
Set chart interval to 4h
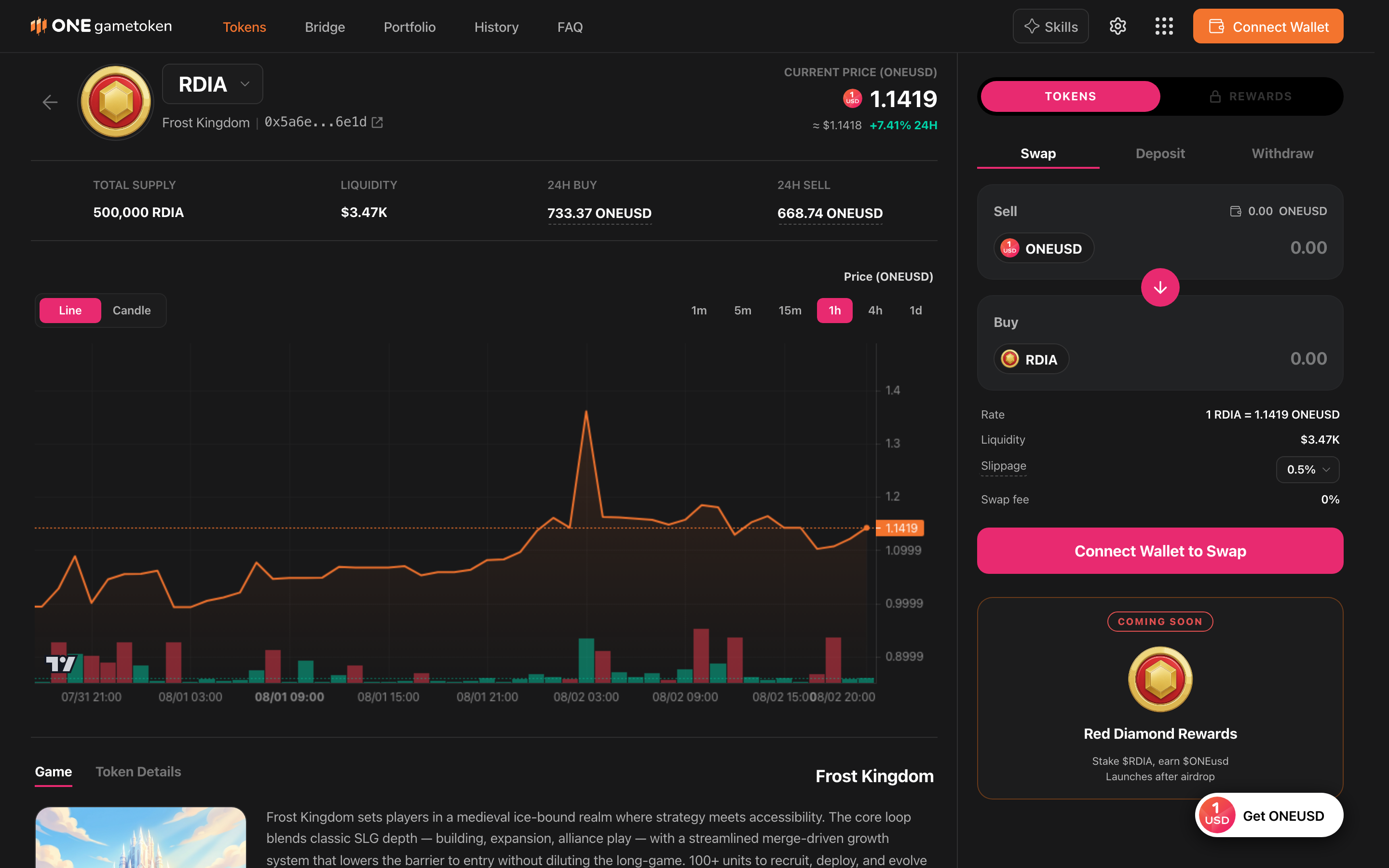pos(875,311)
